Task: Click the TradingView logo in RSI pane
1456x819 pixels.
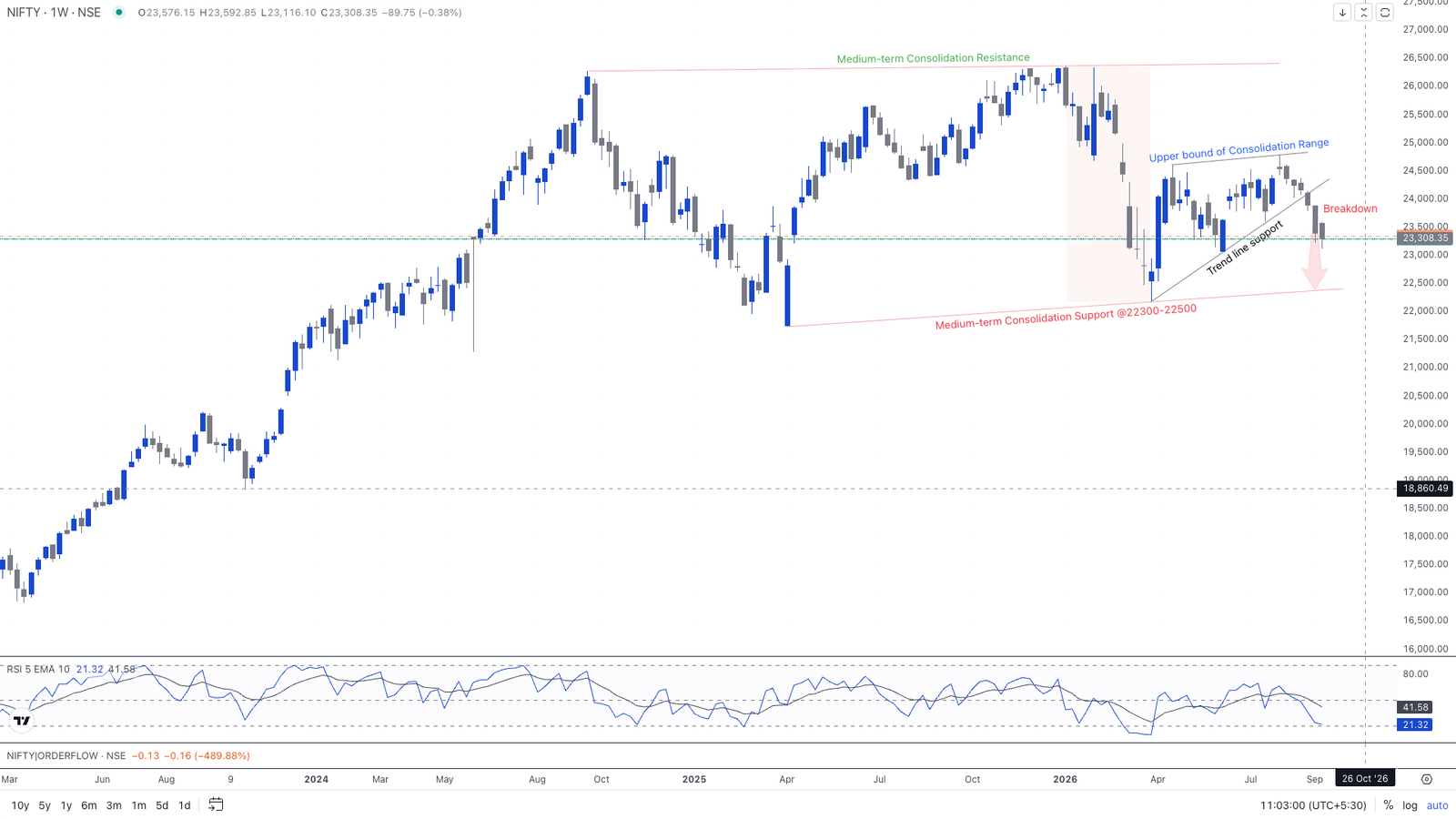Action: coord(22,721)
